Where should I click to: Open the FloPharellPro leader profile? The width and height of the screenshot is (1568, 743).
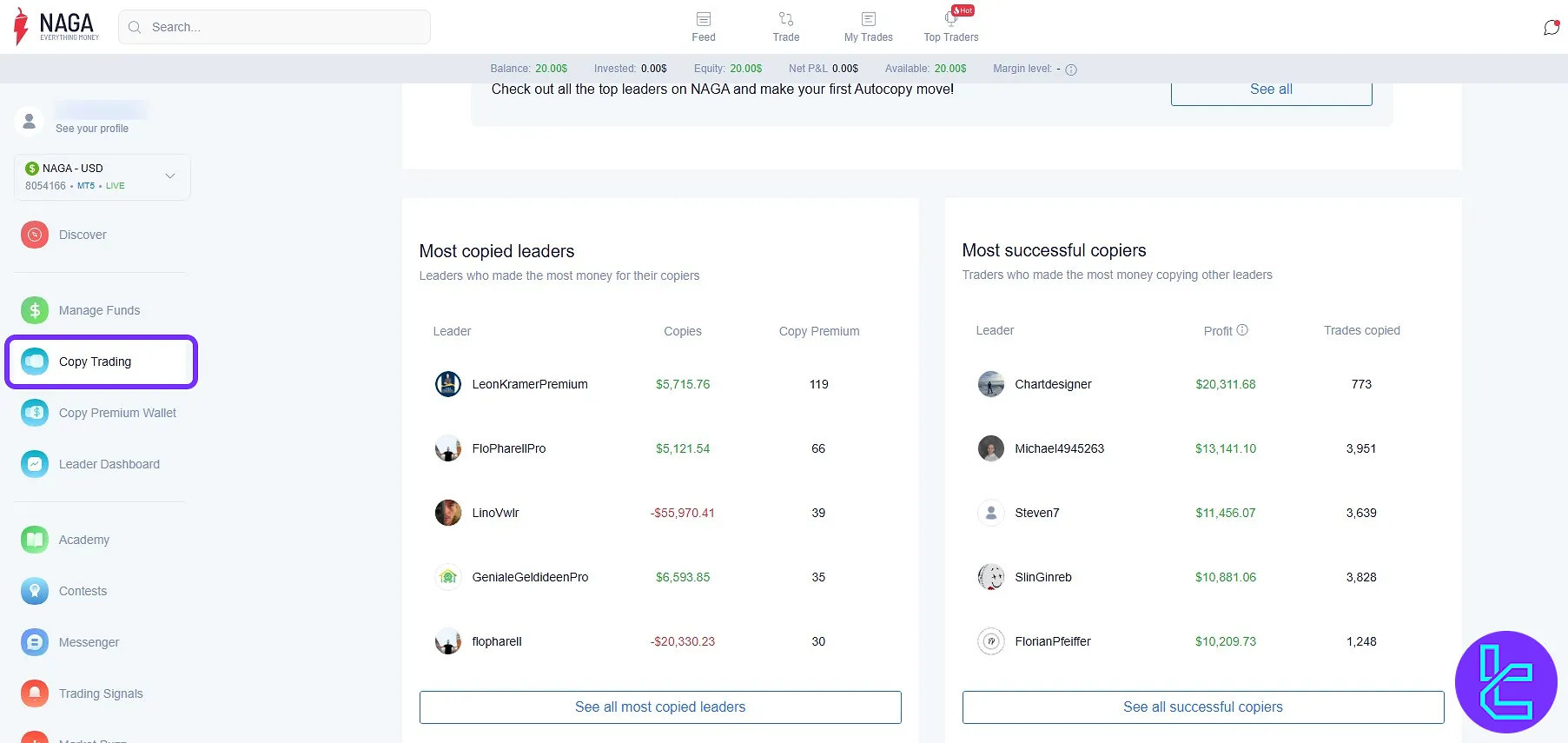[509, 448]
